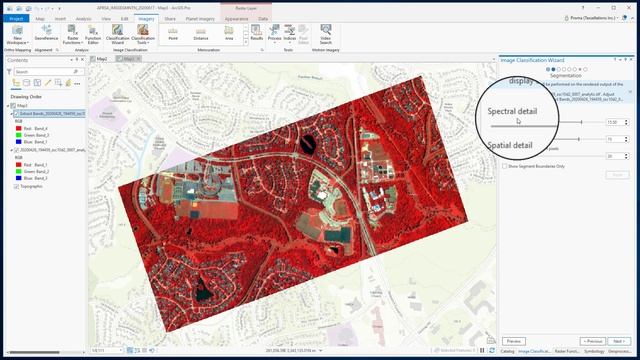Switch to List By Labeling view

[x=68, y=83]
